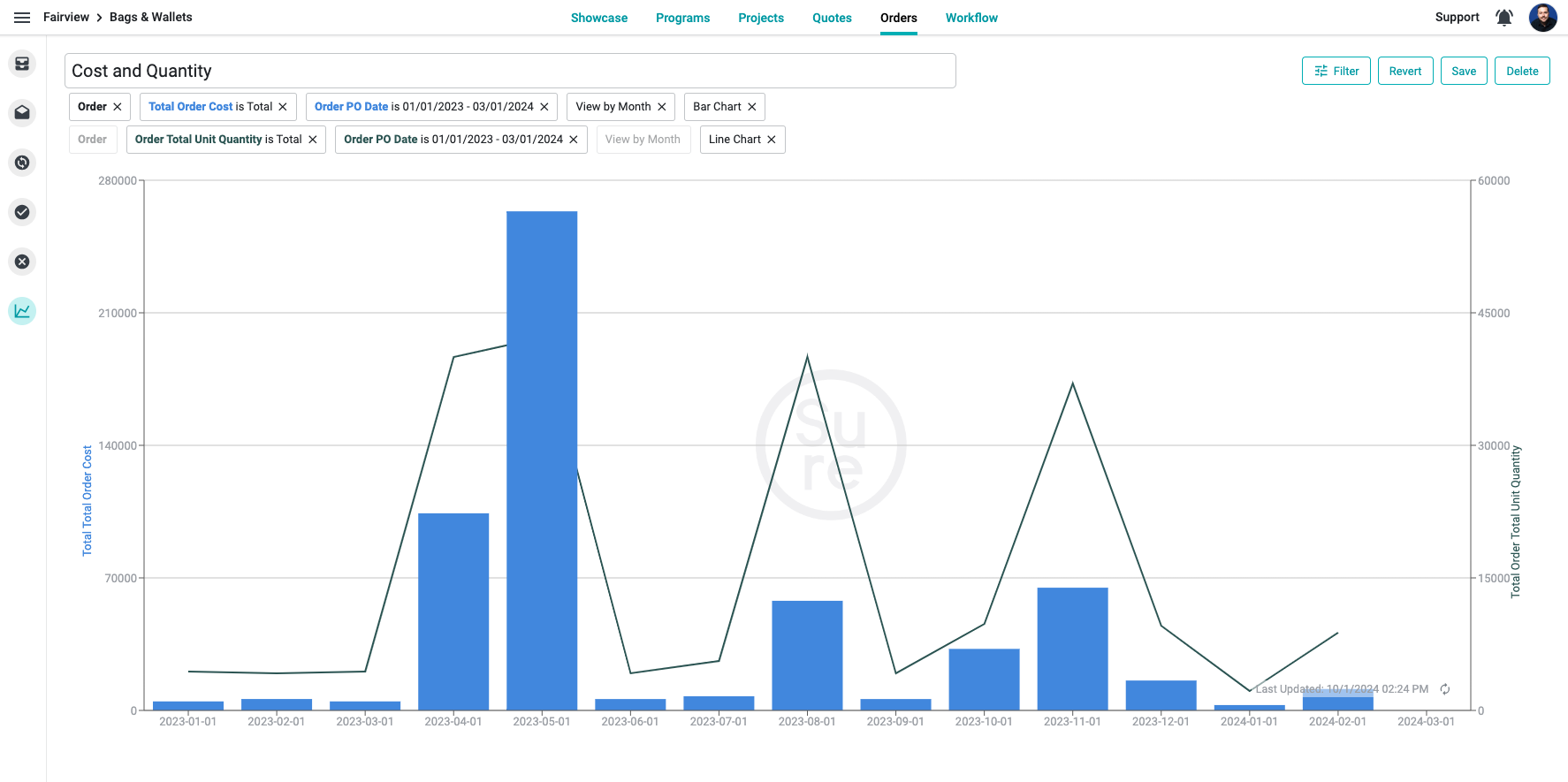Open the Order PO Date range chip

click(x=423, y=107)
